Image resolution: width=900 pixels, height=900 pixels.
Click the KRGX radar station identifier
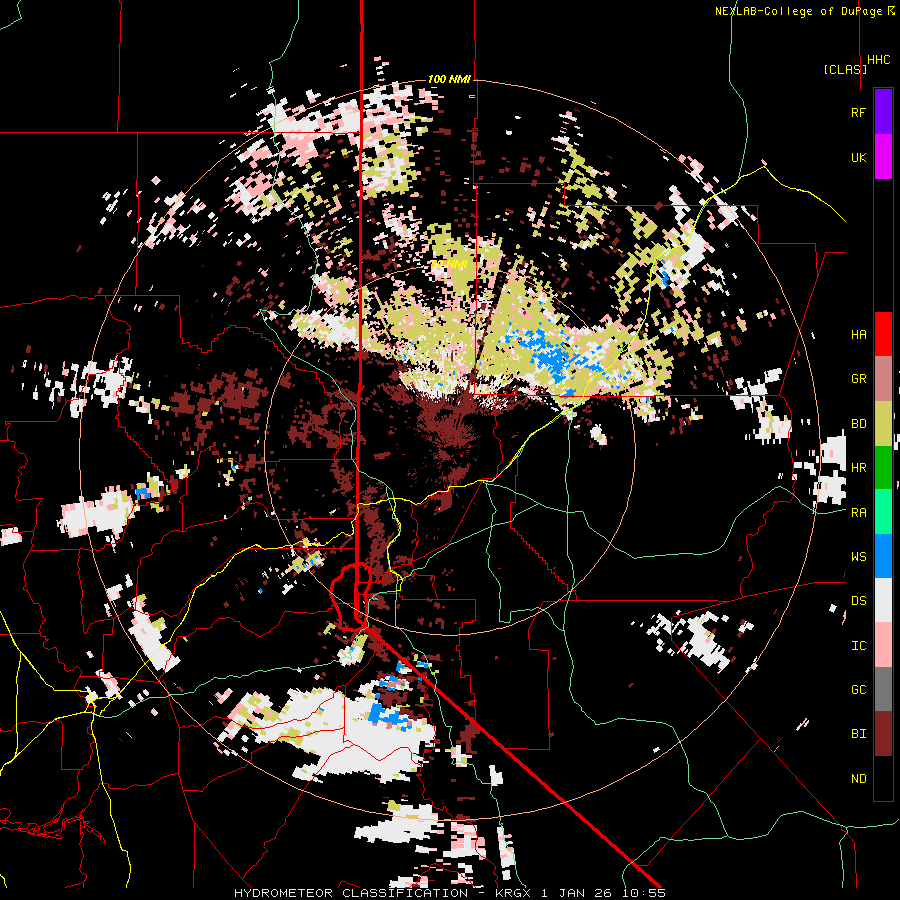(516, 893)
